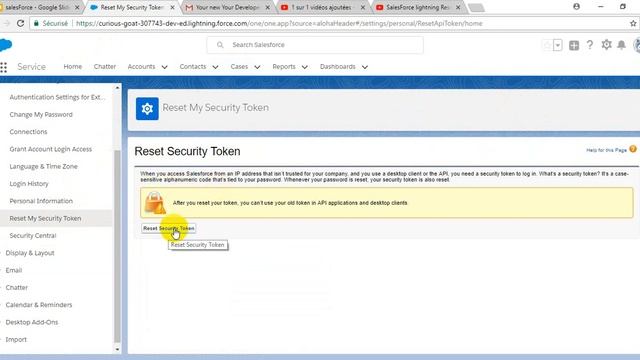Screen dimensions: 640x360
Task: Expand Calendar & Reminders section
Action: (x=39, y=305)
